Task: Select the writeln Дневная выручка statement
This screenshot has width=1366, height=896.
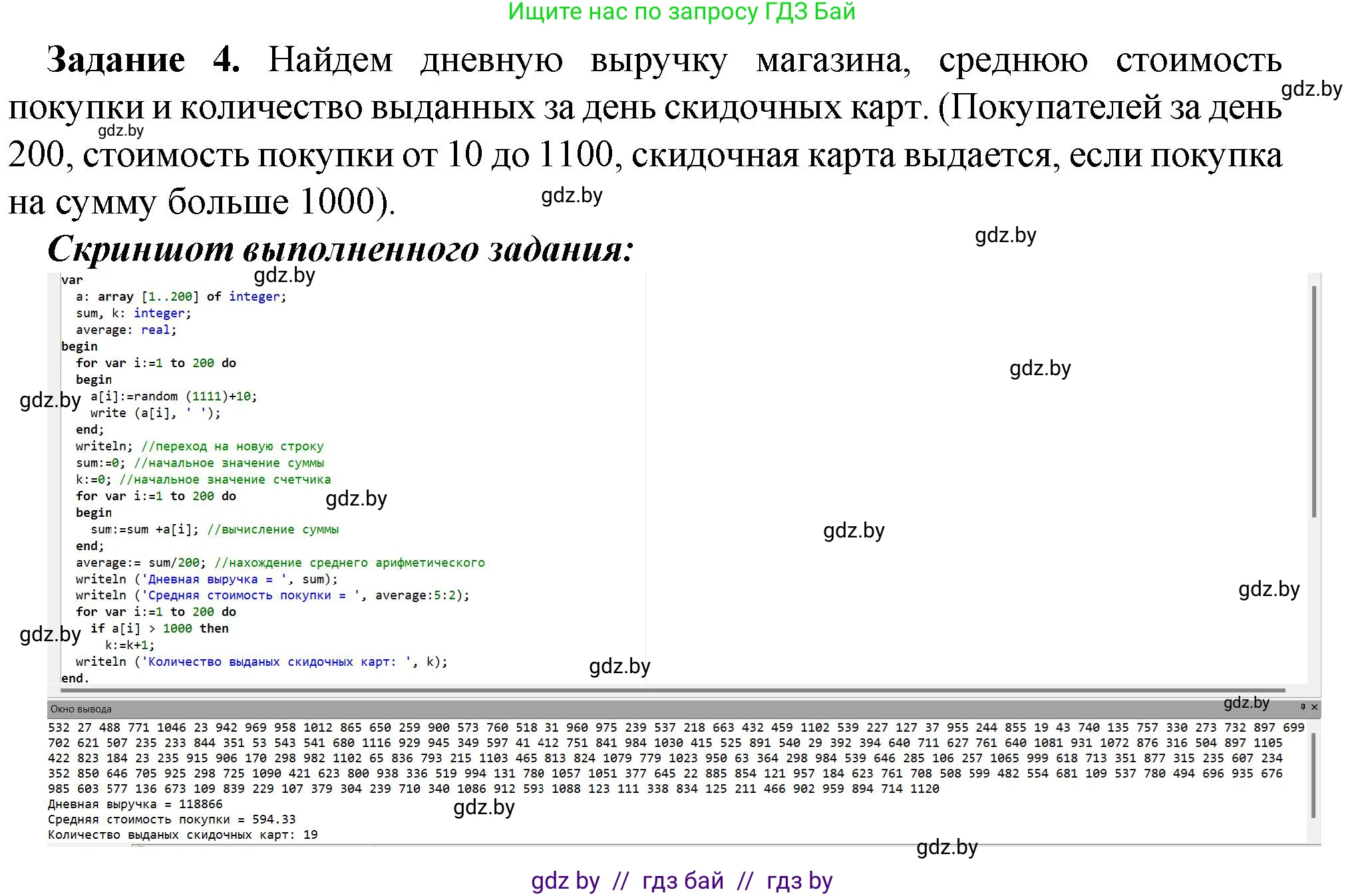Action: pos(206,579)
